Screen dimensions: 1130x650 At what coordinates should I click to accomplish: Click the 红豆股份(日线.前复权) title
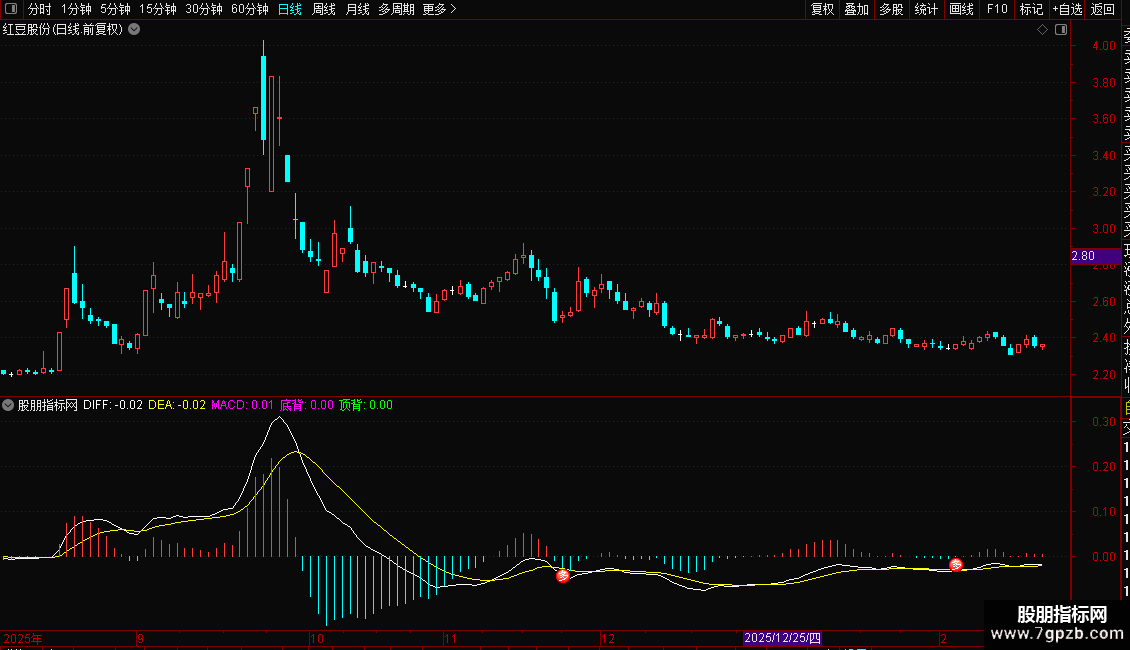pyautogui.click(x=63, y=30)
